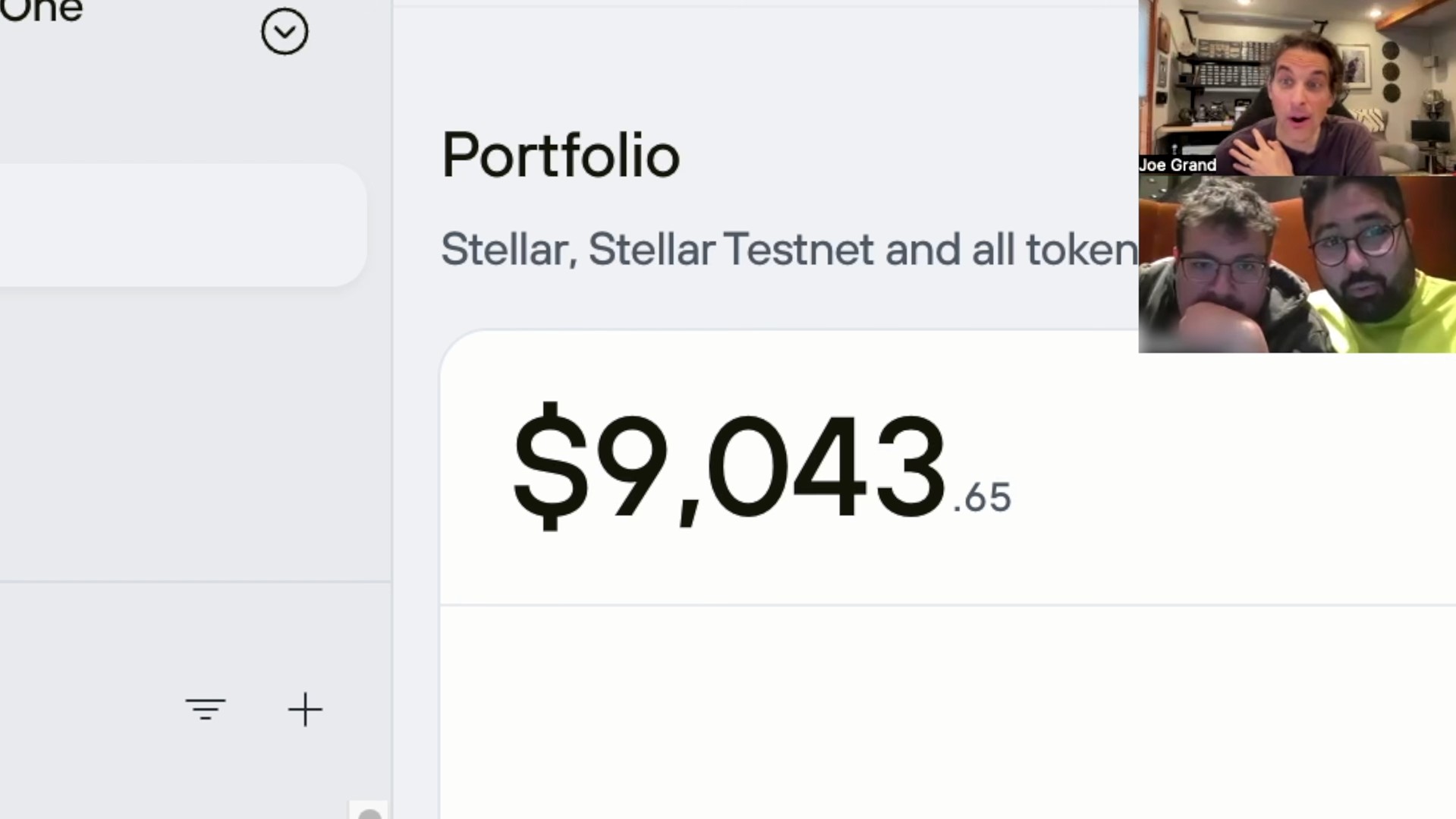
Task: Click the filter lines icon in sidebar
Action: (205, 709)
